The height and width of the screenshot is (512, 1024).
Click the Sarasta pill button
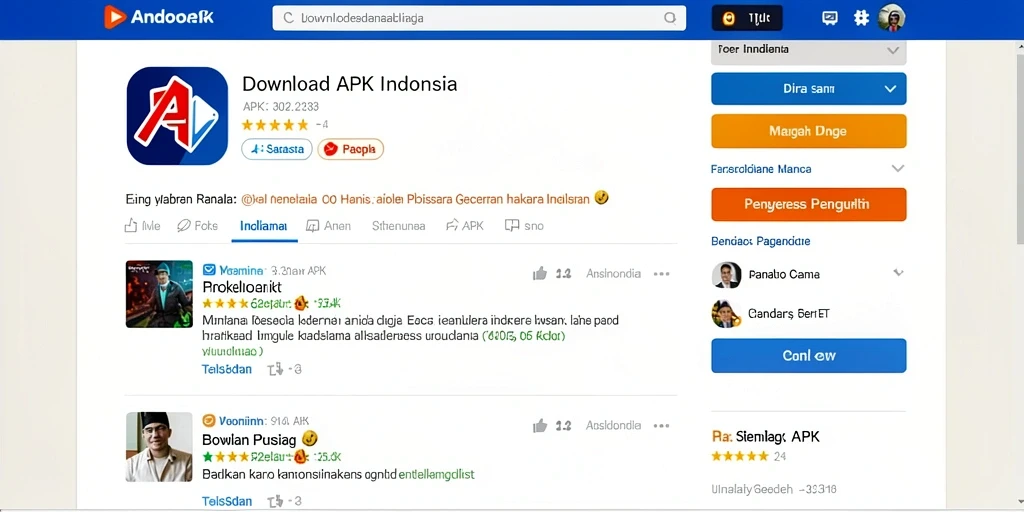pyautogui.click(x=277, y=149)
